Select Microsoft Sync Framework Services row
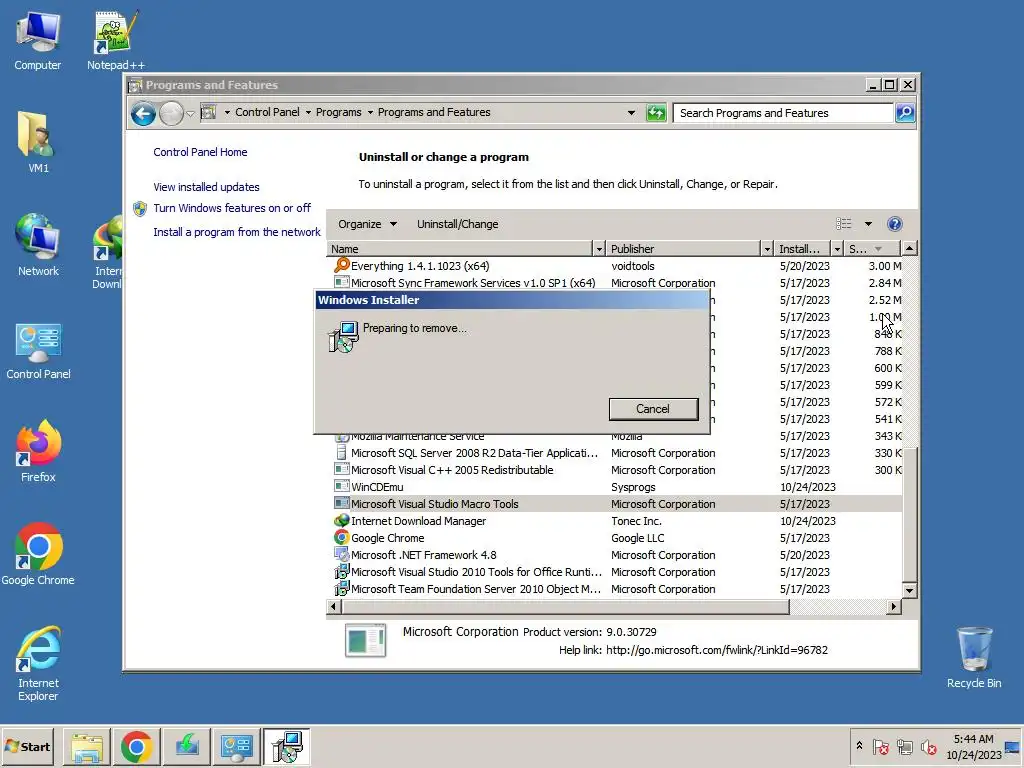This screenshot has width=1024, height=768. 615,283
